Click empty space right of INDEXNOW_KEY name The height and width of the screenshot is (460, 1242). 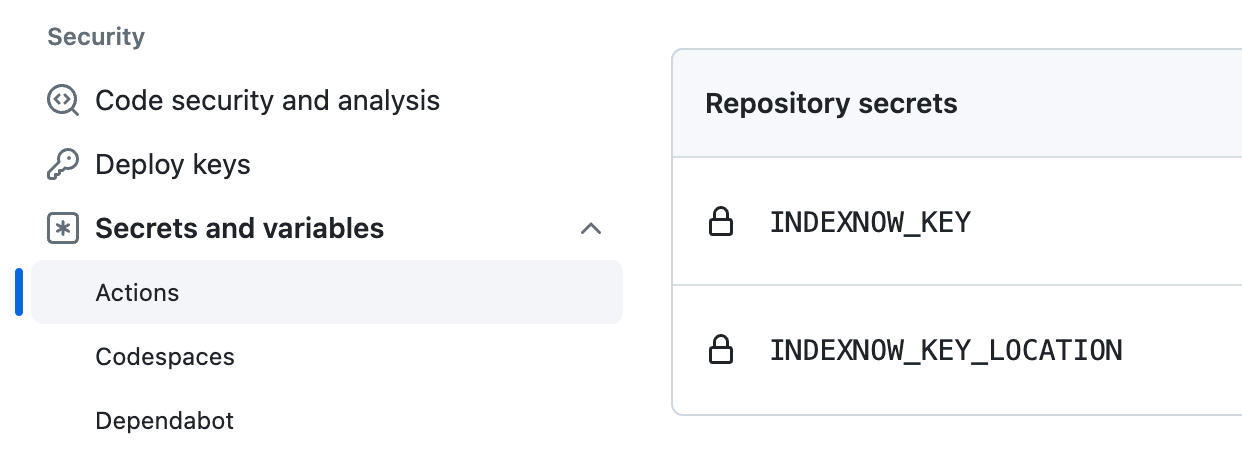(x=1100, y=222)
